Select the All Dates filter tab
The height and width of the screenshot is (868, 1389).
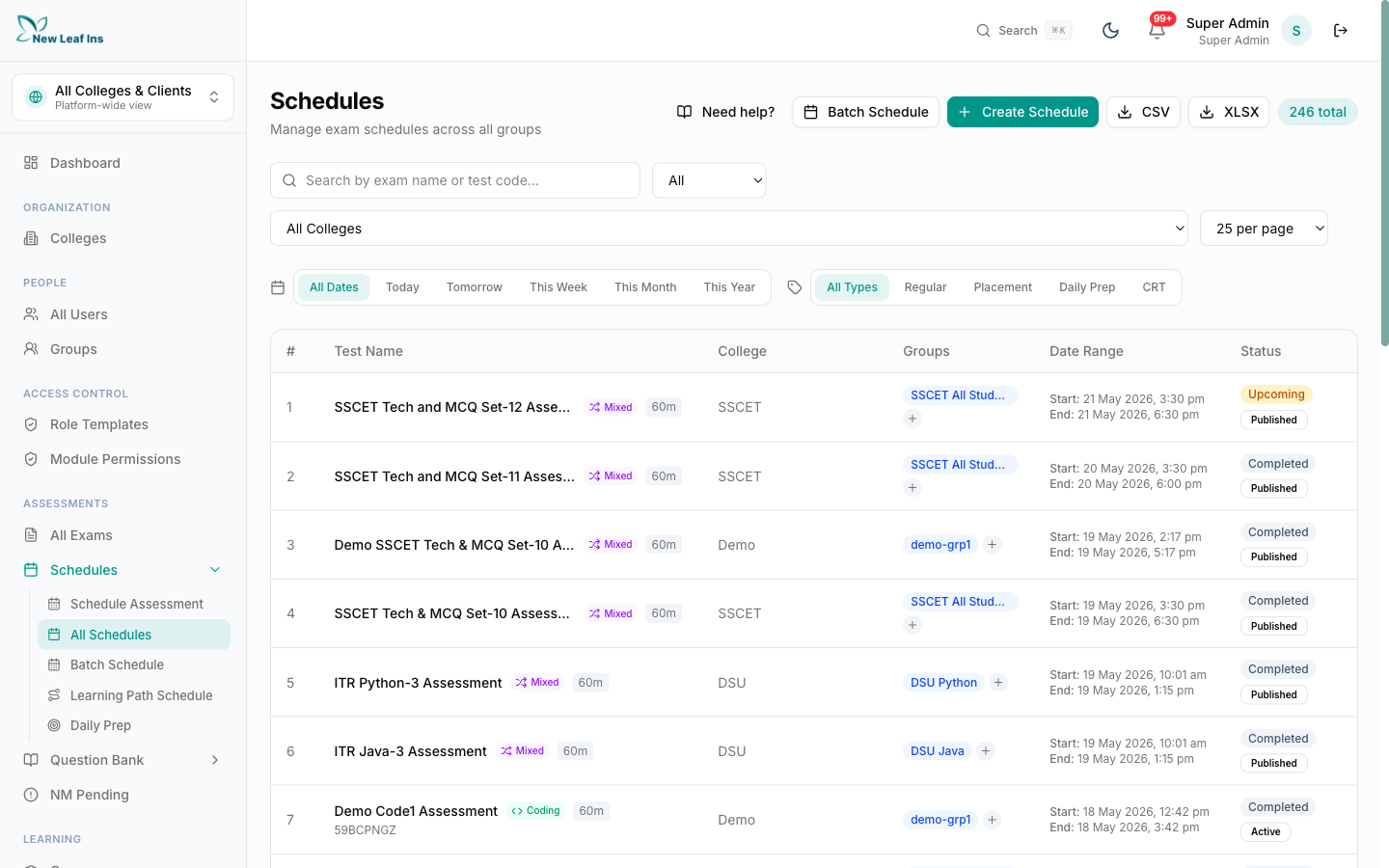(x=334, y=287)
